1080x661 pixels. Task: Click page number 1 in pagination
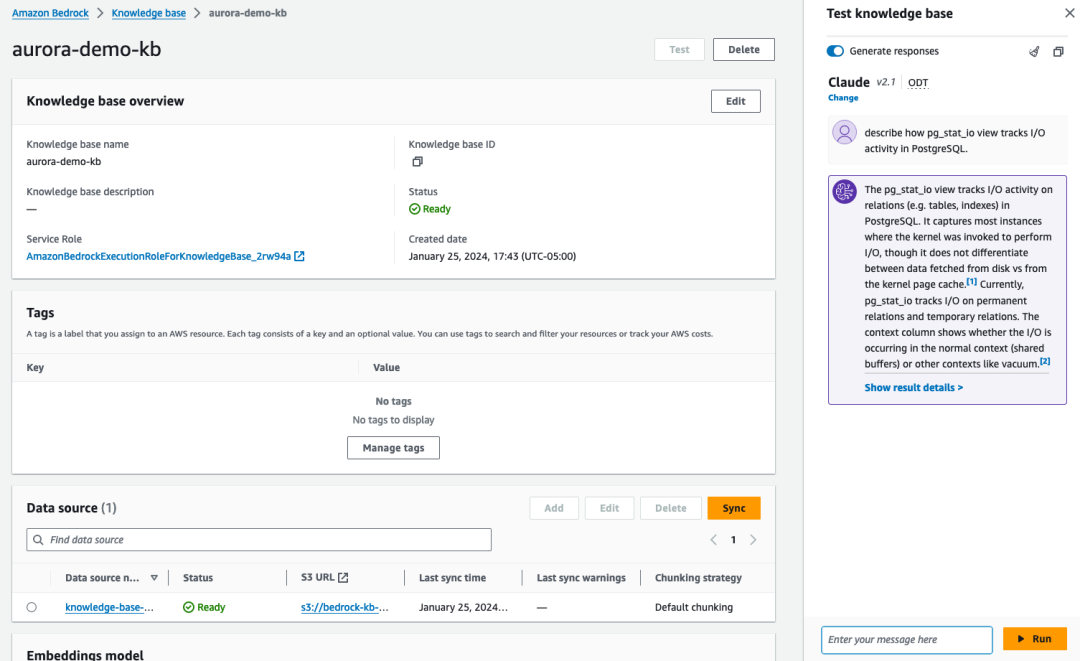(x=734, y=540)
